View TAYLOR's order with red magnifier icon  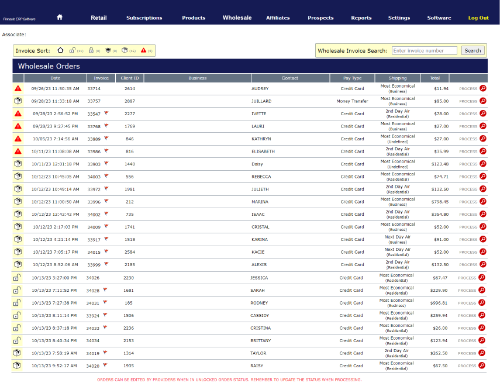coord(482,353)
